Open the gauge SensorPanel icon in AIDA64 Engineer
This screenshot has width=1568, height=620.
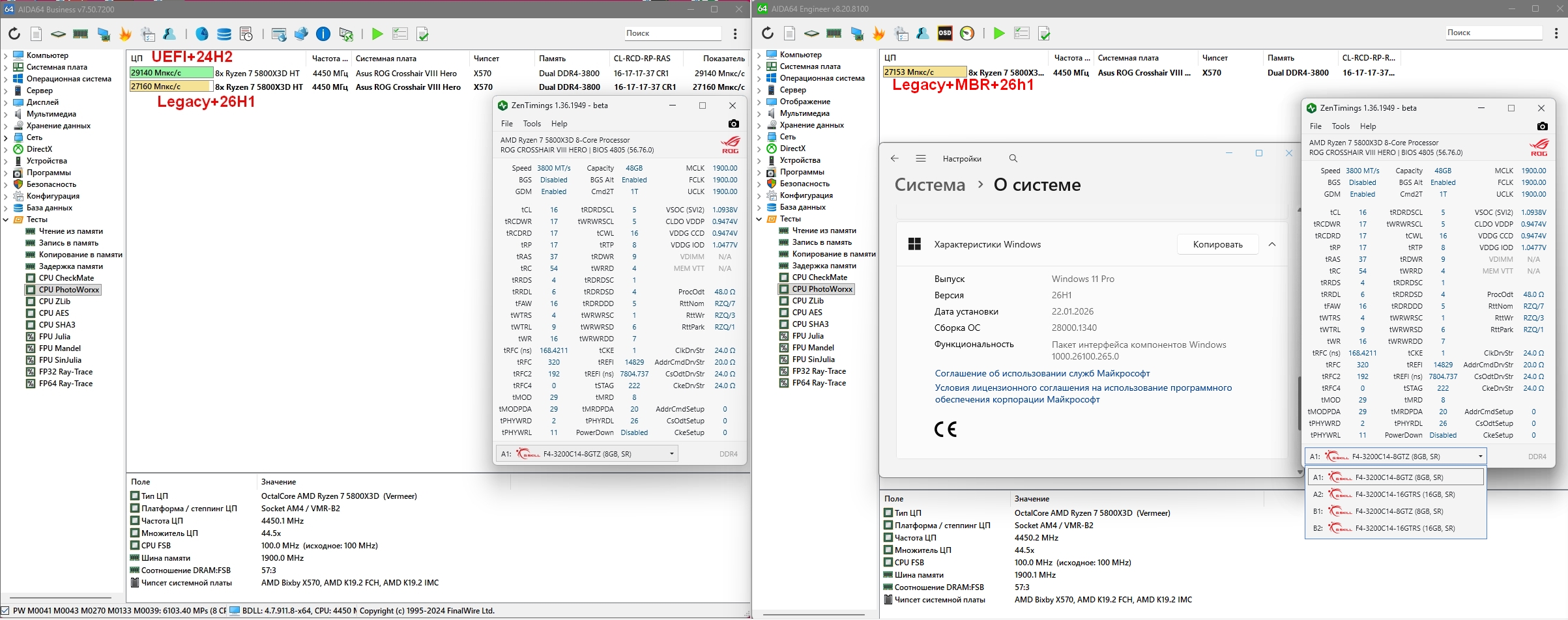click(967, 33)
